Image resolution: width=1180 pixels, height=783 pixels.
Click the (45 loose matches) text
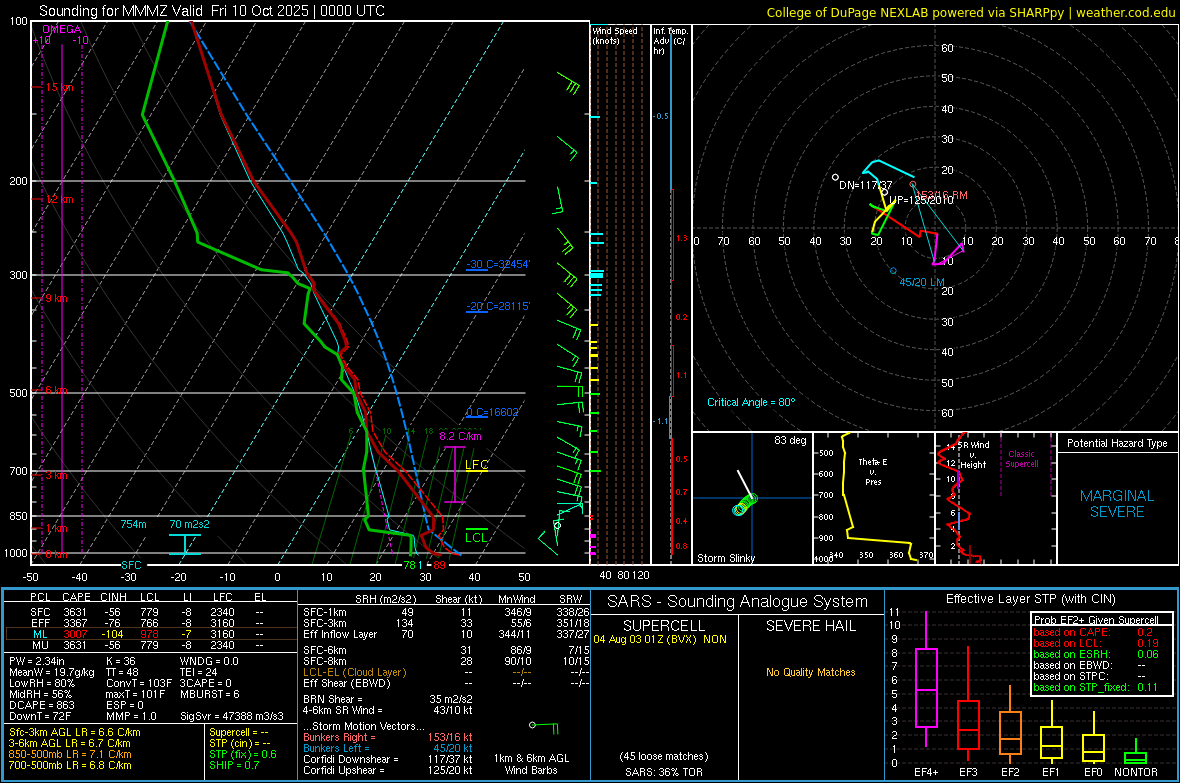click(x=663, y=756)
